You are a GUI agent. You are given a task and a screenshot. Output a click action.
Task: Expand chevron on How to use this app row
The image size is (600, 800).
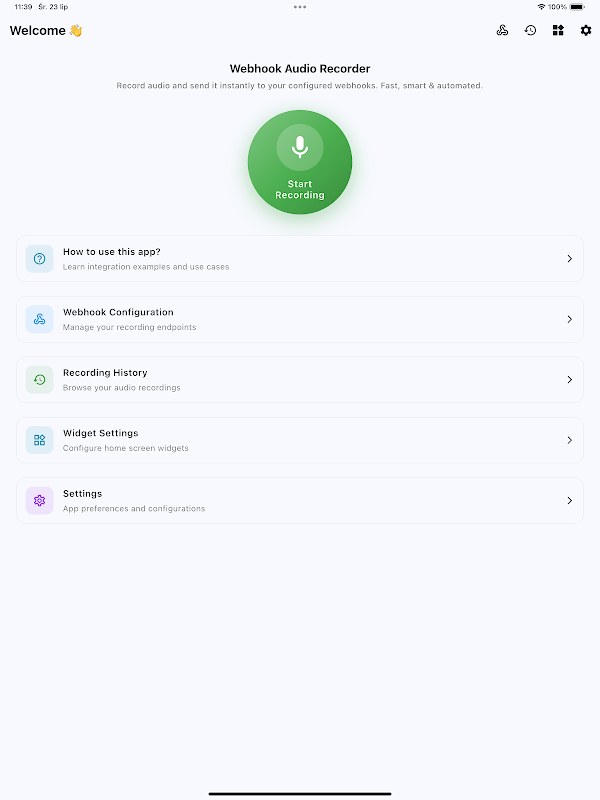(x=570, y=259)
